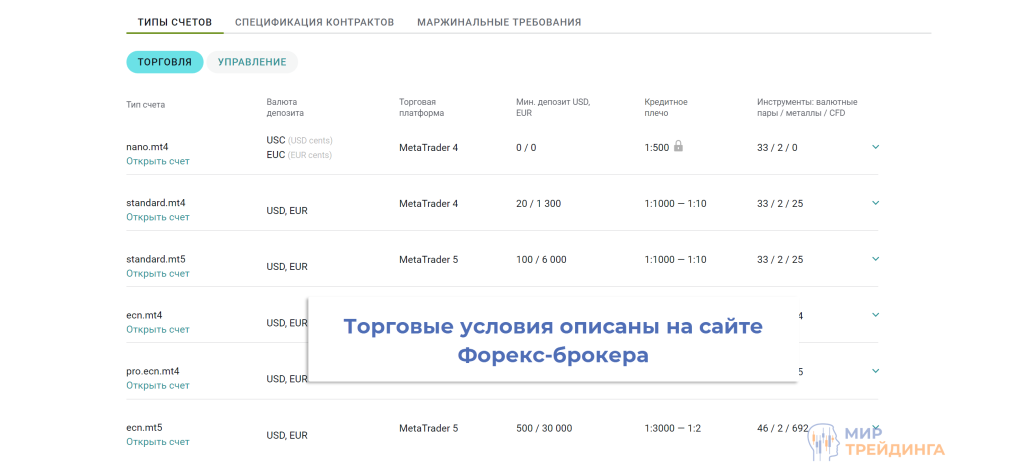Click Открыть счет under nano.mt4

click(157, 161)
